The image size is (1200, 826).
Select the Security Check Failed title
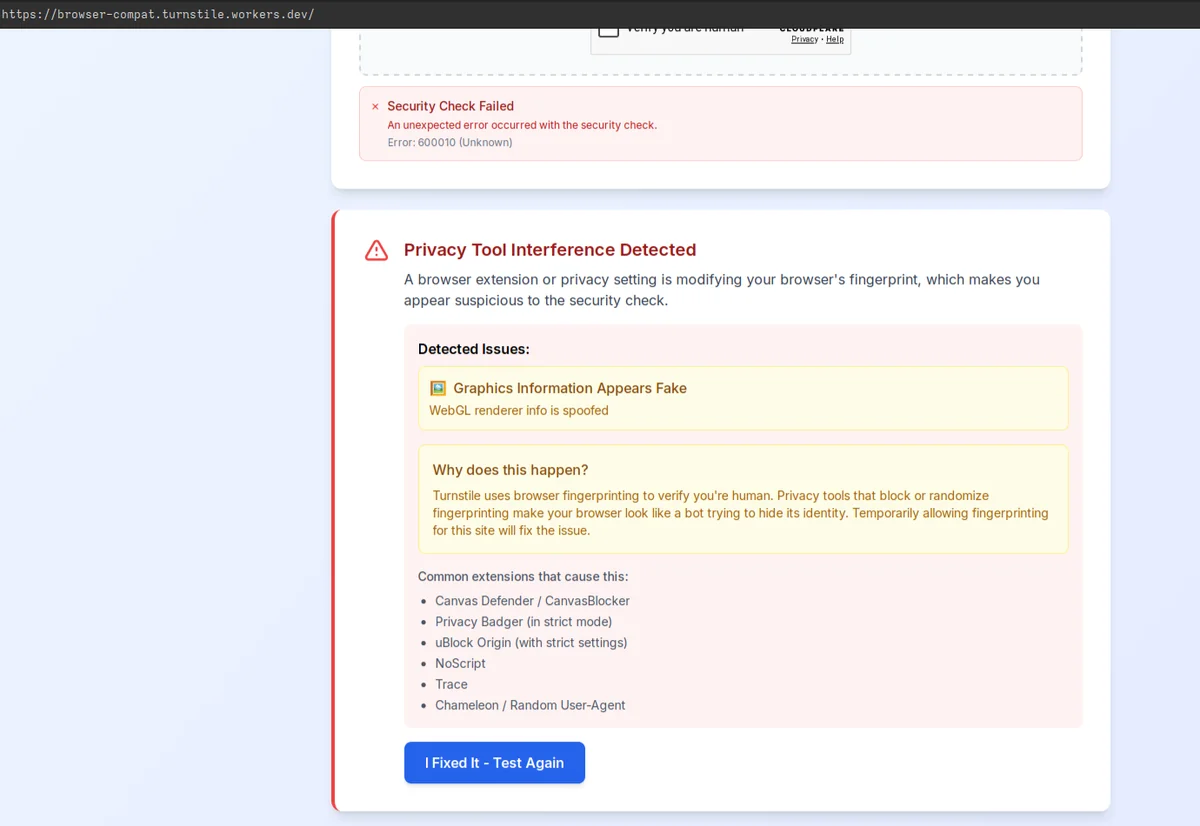pos(450,106)
